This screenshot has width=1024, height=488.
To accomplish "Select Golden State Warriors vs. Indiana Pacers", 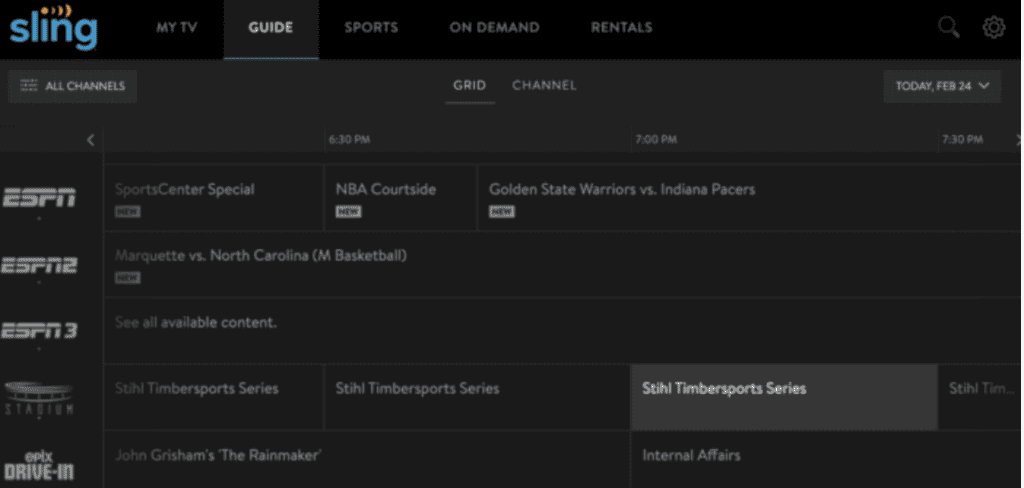I will pos(750,197).
